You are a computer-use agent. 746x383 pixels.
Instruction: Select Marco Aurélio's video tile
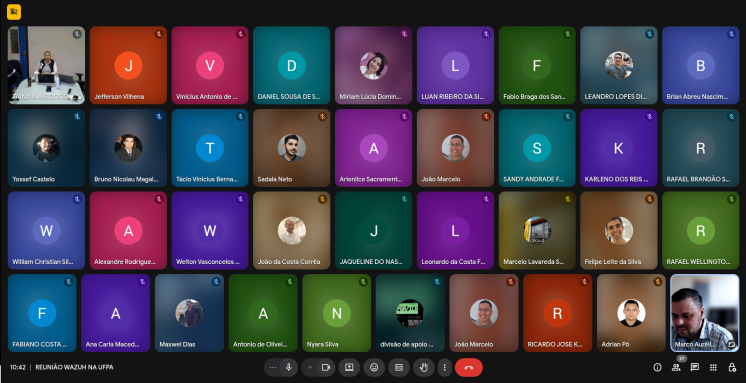point(705,313)
